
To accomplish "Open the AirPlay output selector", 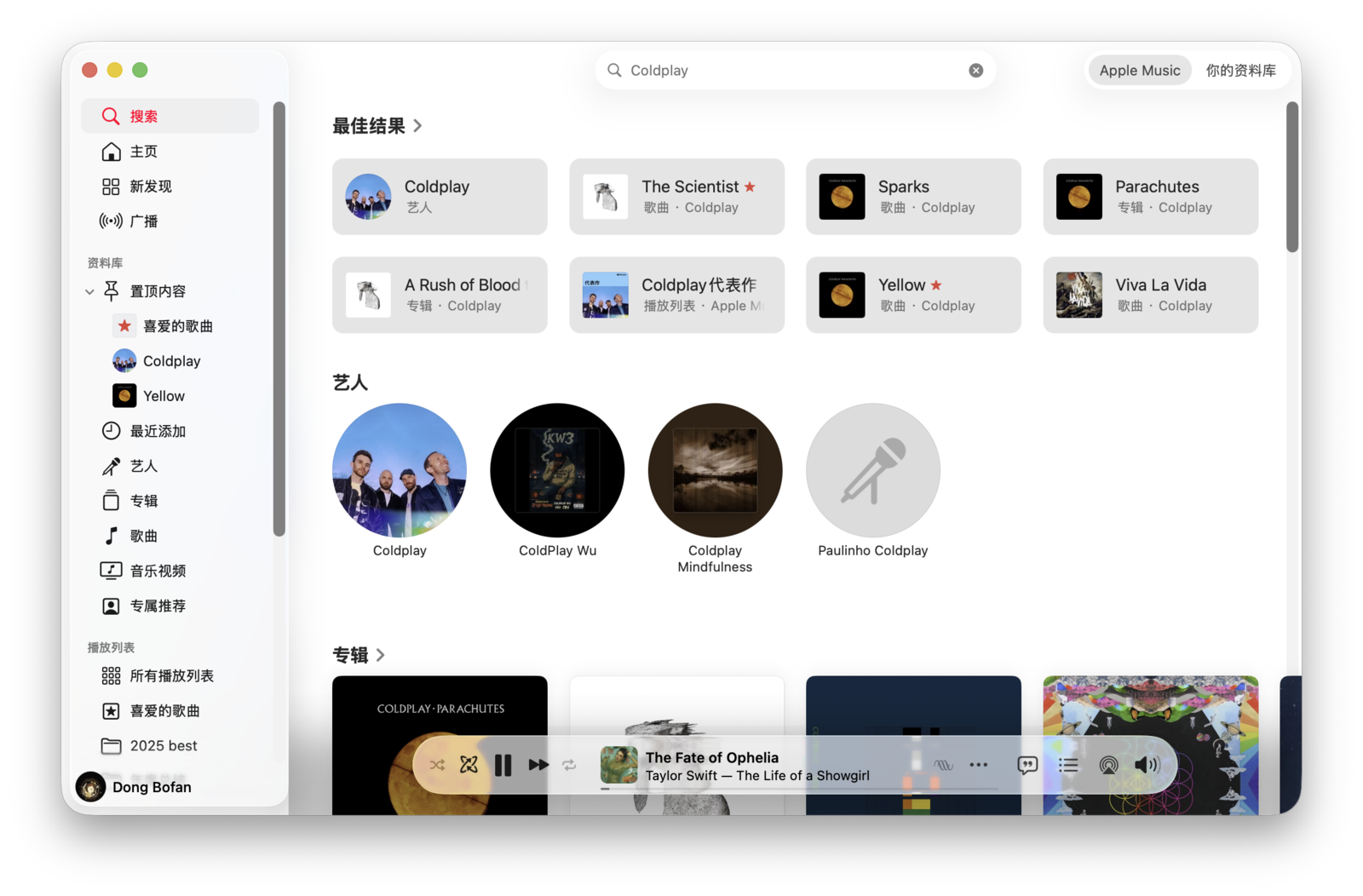I will [1108, 766].
